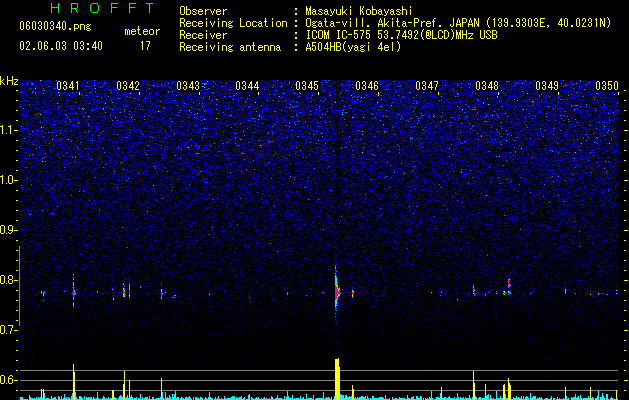Click the kHz axis unit label
The height and width of the screenshot is (400, 629).
point(9,81)
